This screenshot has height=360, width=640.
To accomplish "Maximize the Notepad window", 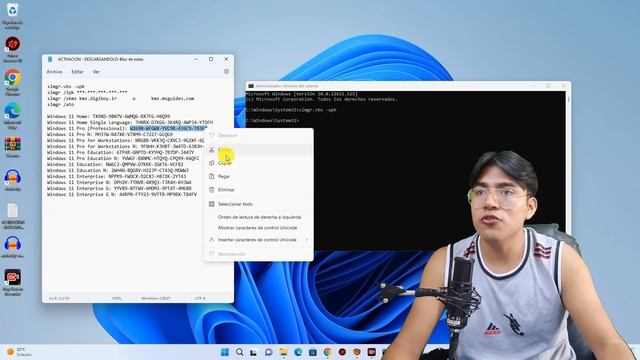I will click(211, 59).
